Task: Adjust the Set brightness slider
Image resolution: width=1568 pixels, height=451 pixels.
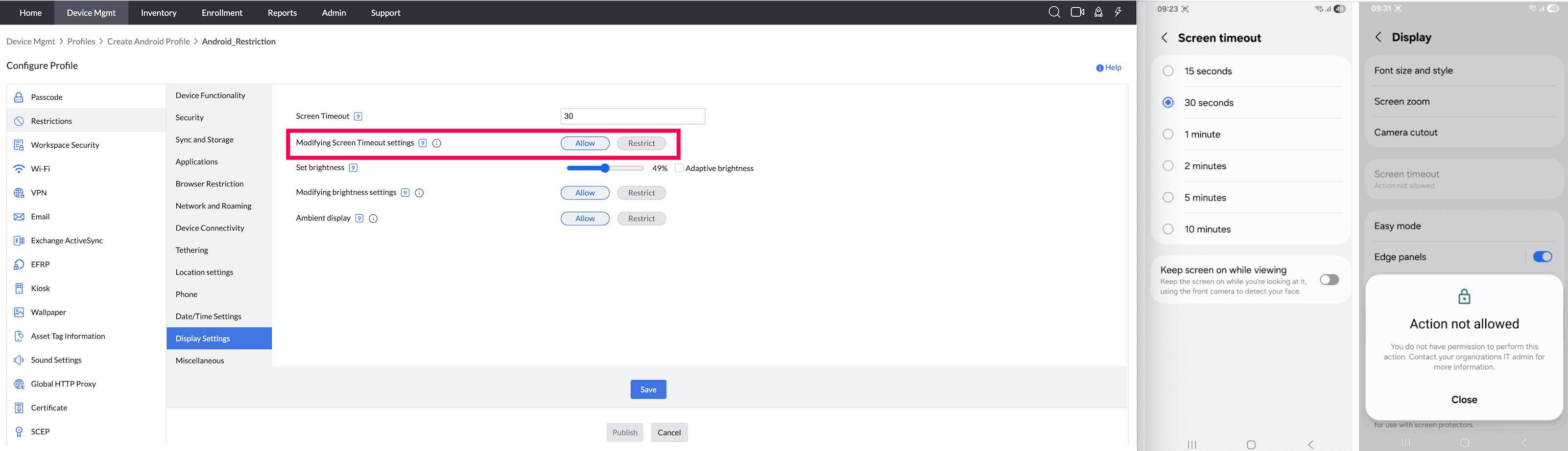Action: tap(604, 168)
